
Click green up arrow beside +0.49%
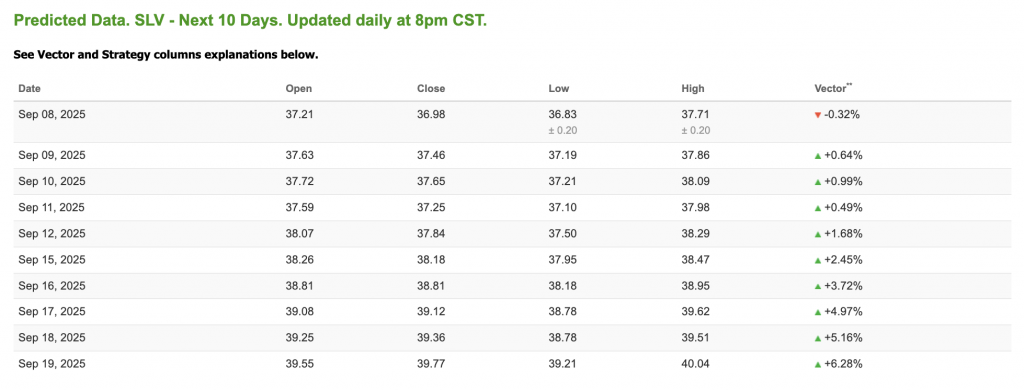coord(817,208)
